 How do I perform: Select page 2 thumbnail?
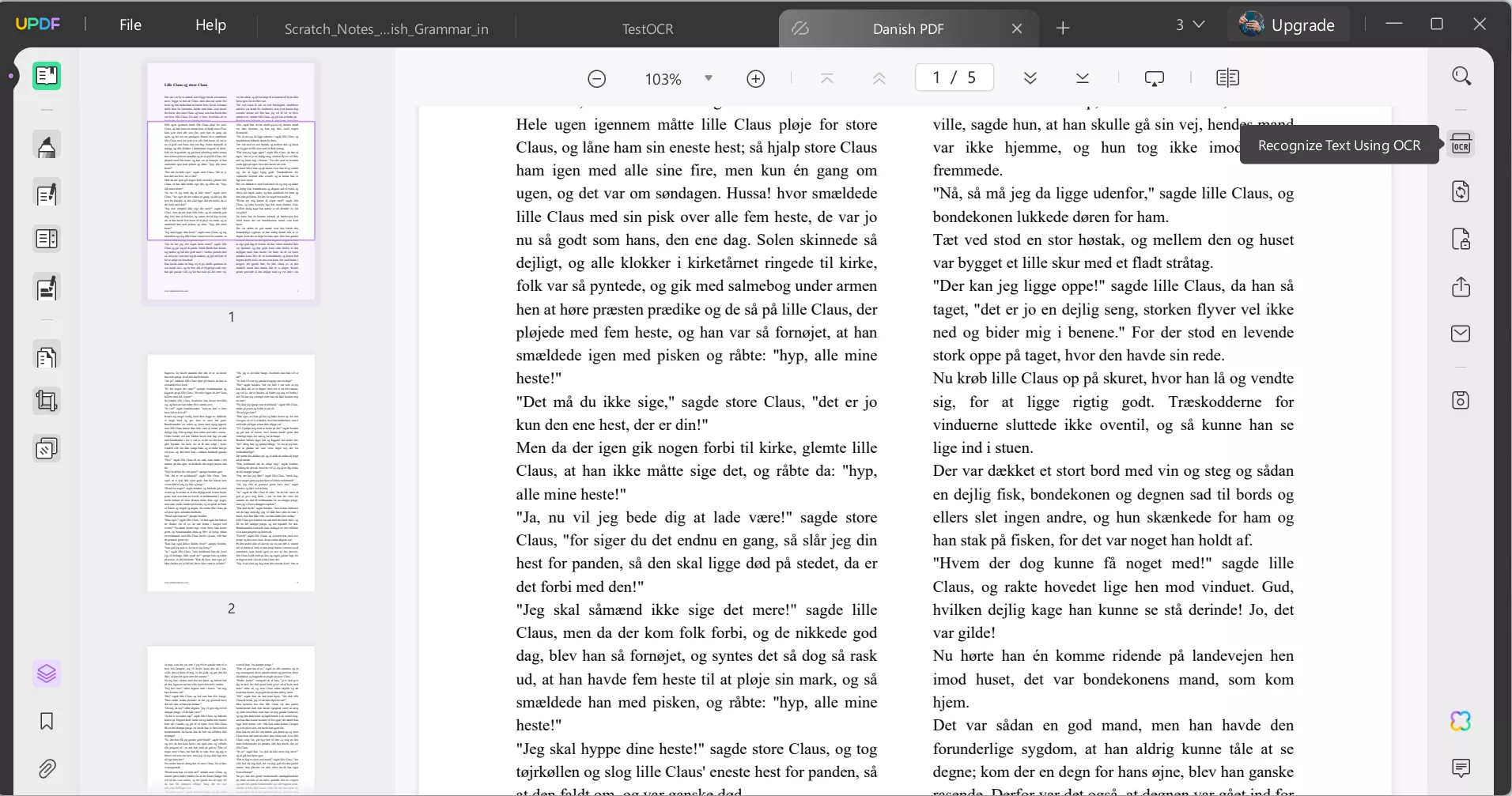point(230,473)
